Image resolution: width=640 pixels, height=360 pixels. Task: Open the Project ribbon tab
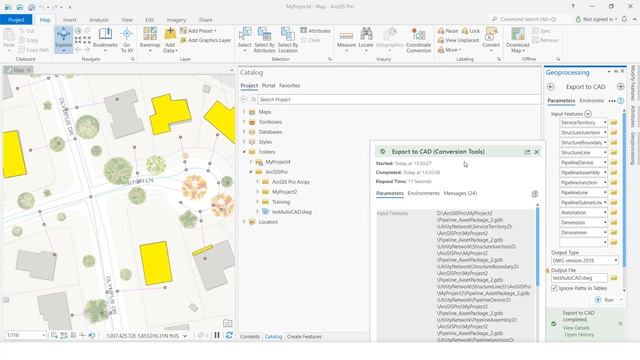click(16, 20)
